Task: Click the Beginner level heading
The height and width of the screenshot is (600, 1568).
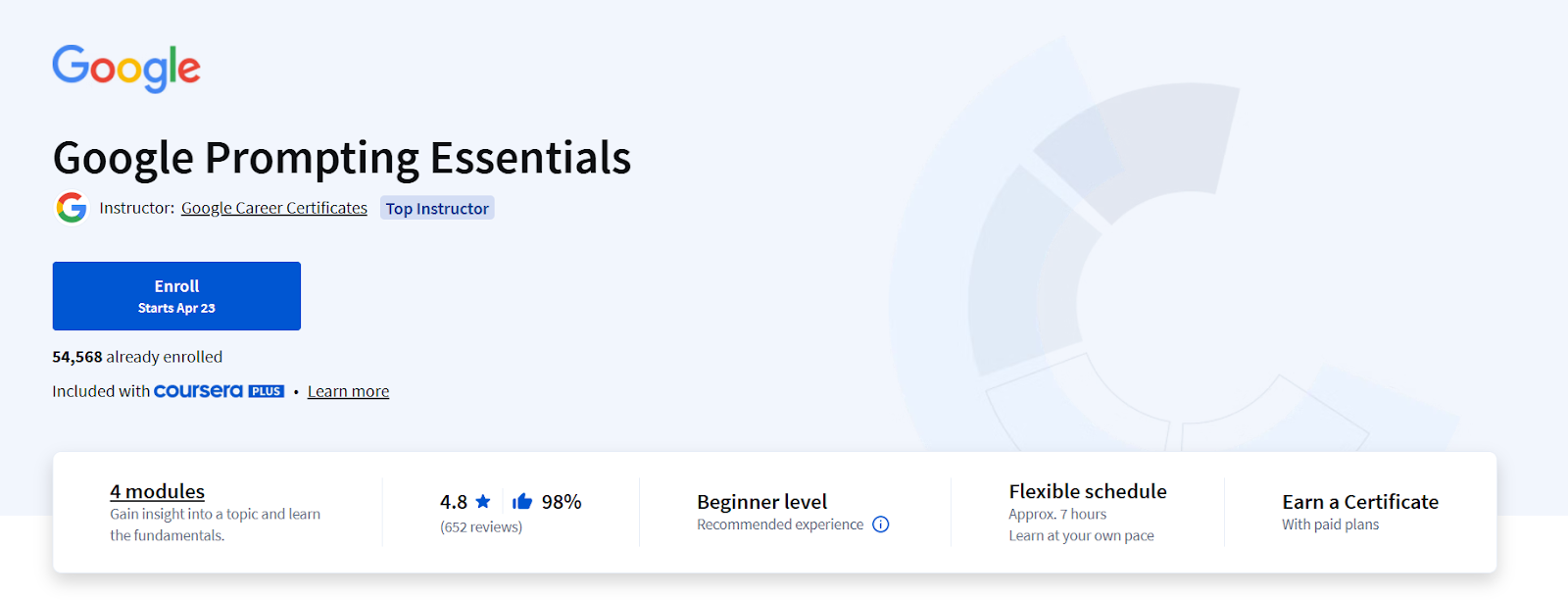Action: pos(761,502)
